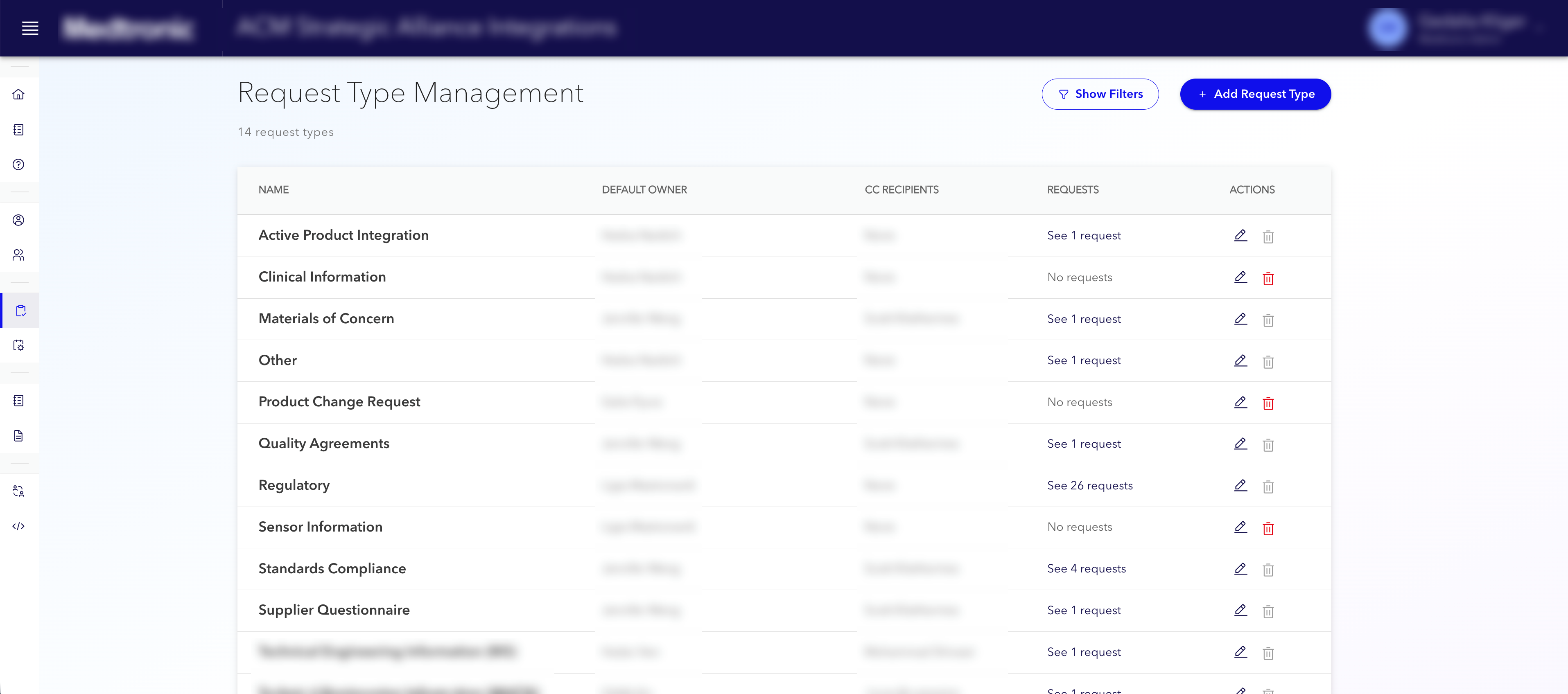
Task: Open the hamburger navigation menu
Action: (x=30, y=28)
